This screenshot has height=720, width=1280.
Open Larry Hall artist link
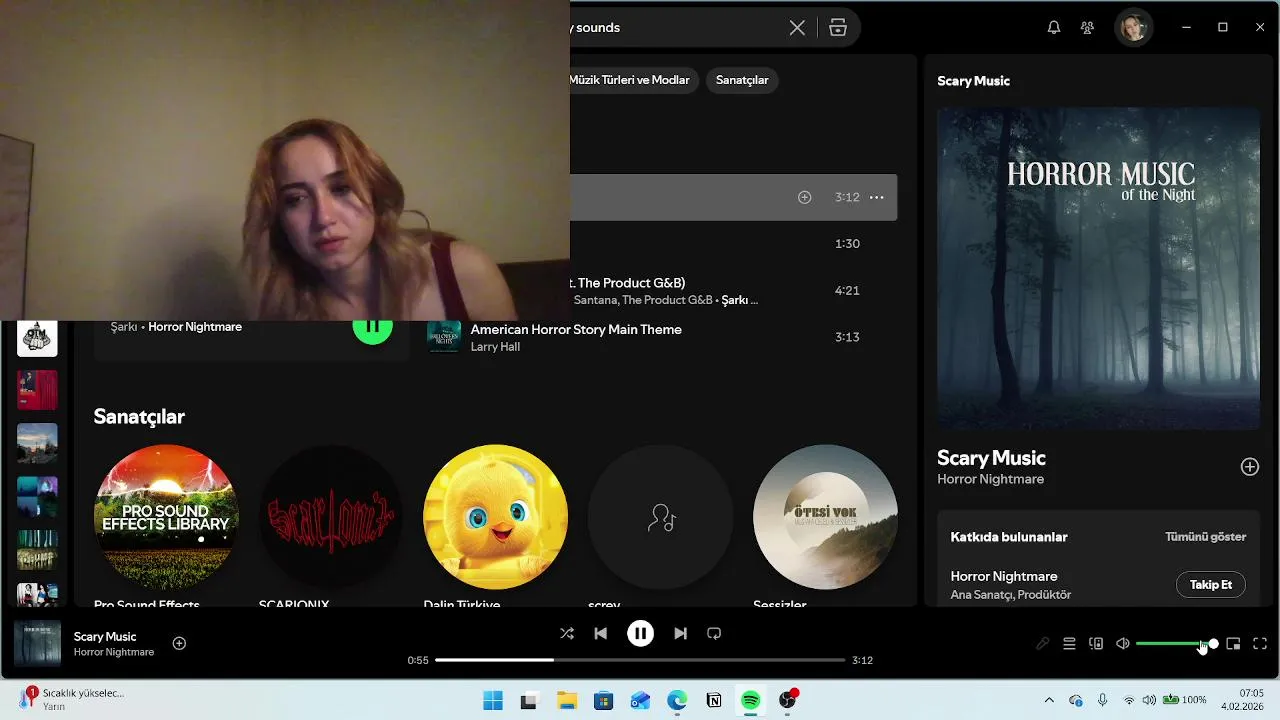495,347
